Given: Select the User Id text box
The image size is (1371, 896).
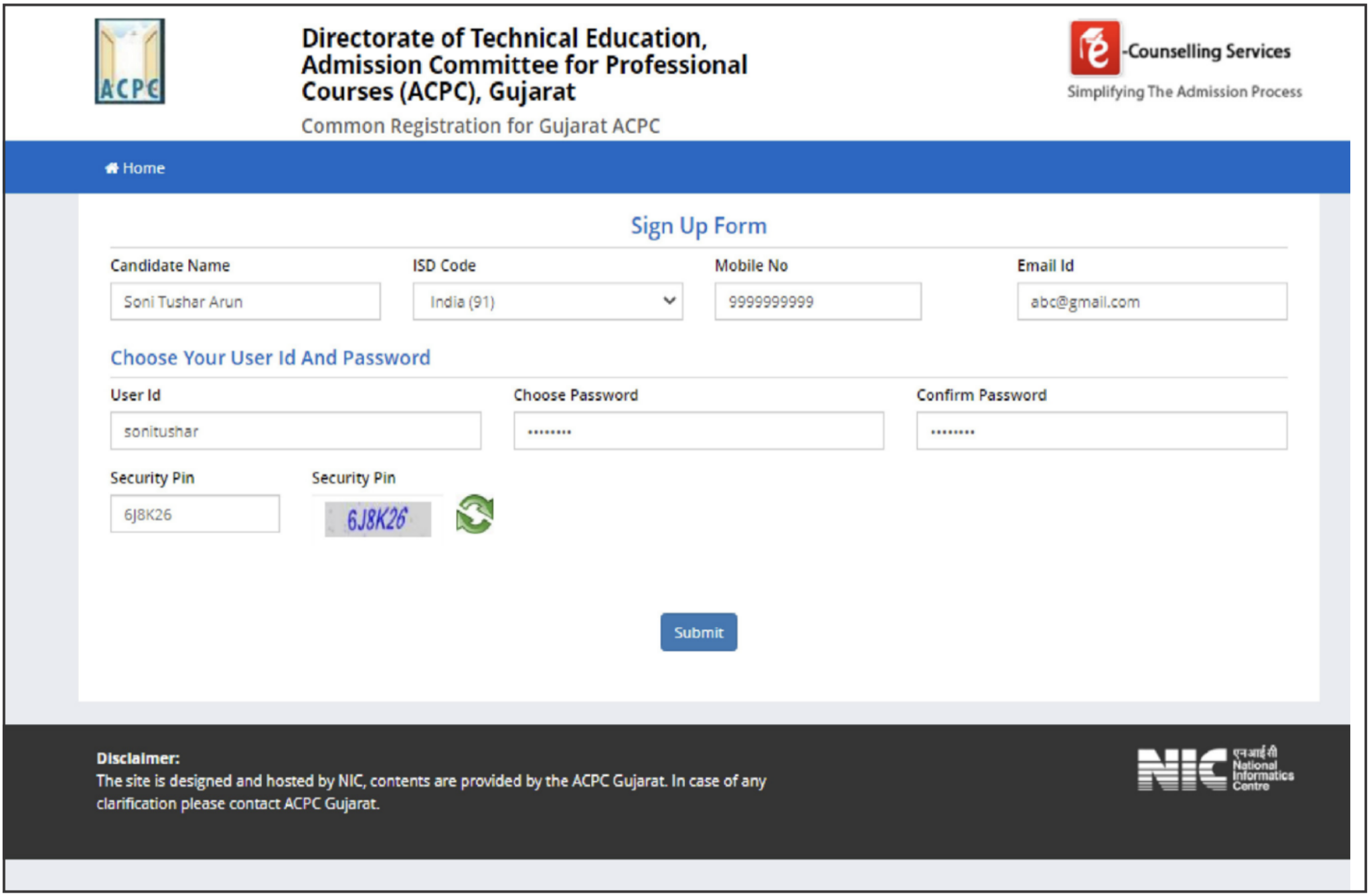Looking at the screenshot, I should point(296,431).
